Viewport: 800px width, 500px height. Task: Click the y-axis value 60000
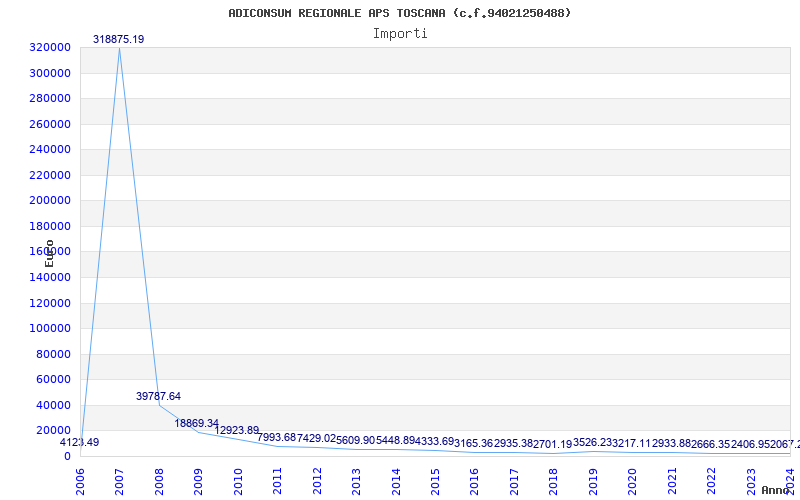(x=53, y=380)
